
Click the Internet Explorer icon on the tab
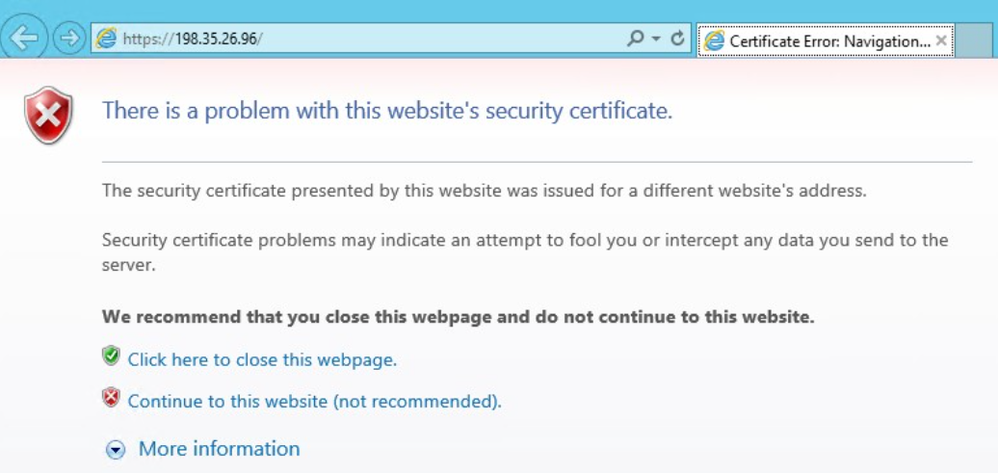pos(714,41)
